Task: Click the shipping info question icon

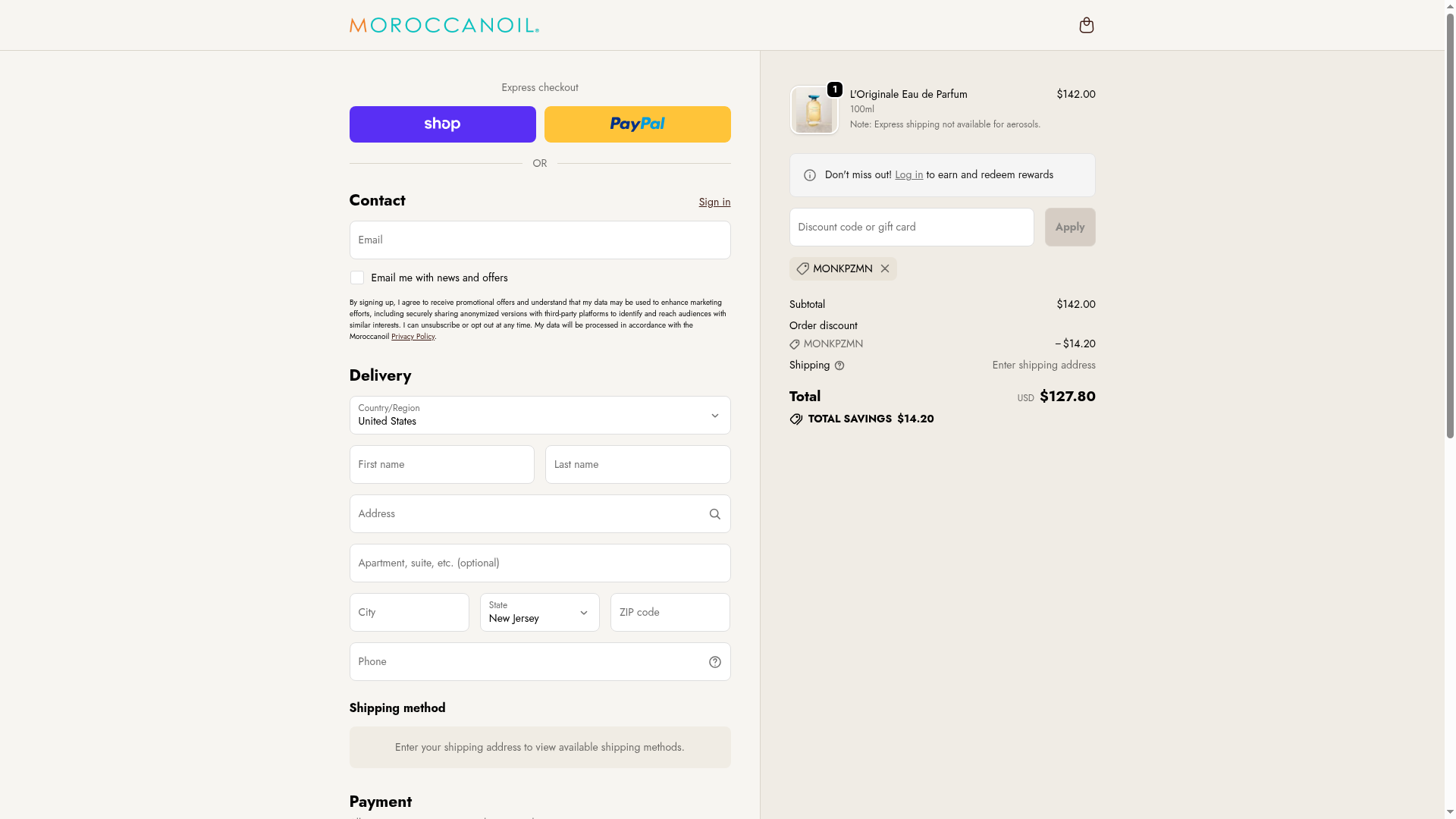Action: pos(839,366)
